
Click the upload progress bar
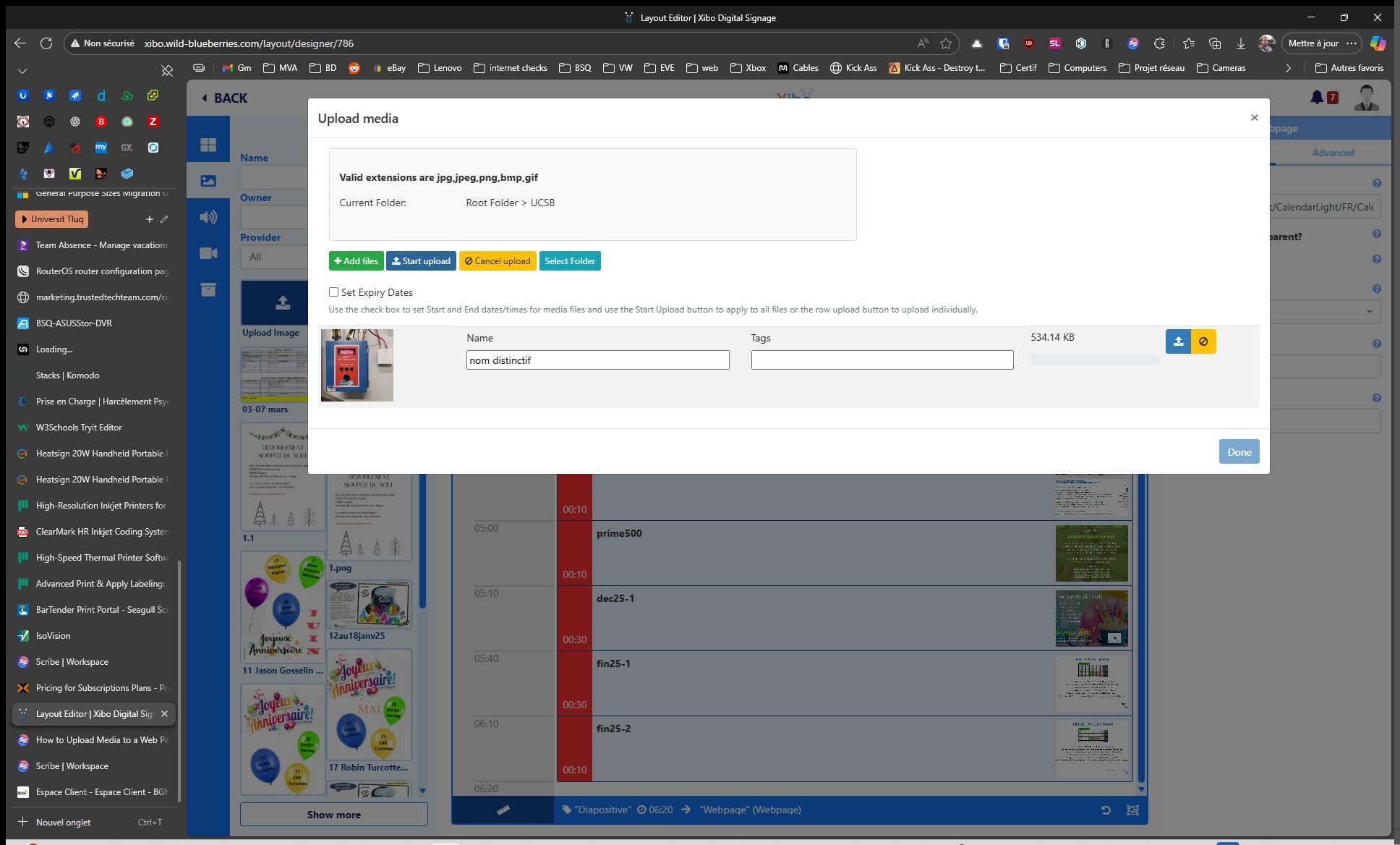(1094, 360)
